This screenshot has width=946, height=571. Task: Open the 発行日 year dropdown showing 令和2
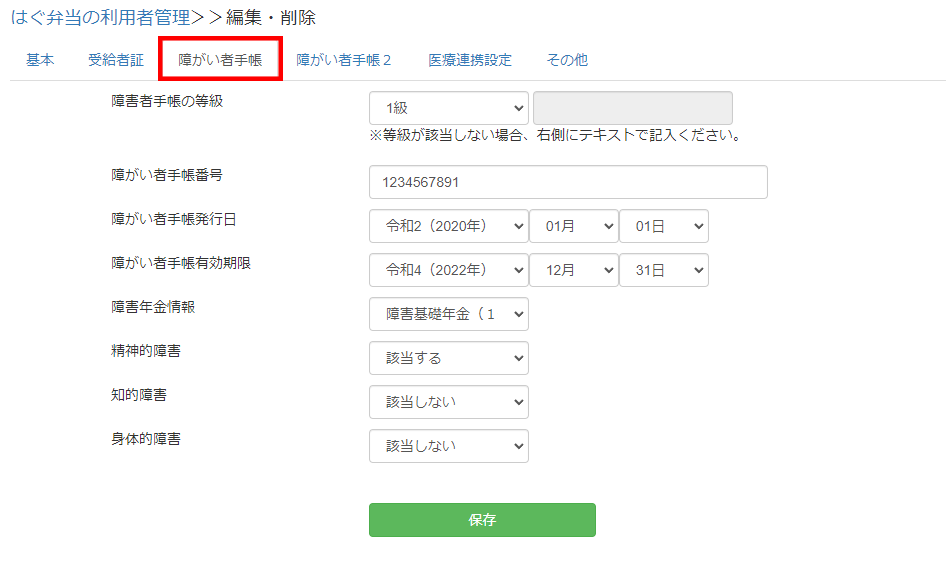tap(448, 226)
